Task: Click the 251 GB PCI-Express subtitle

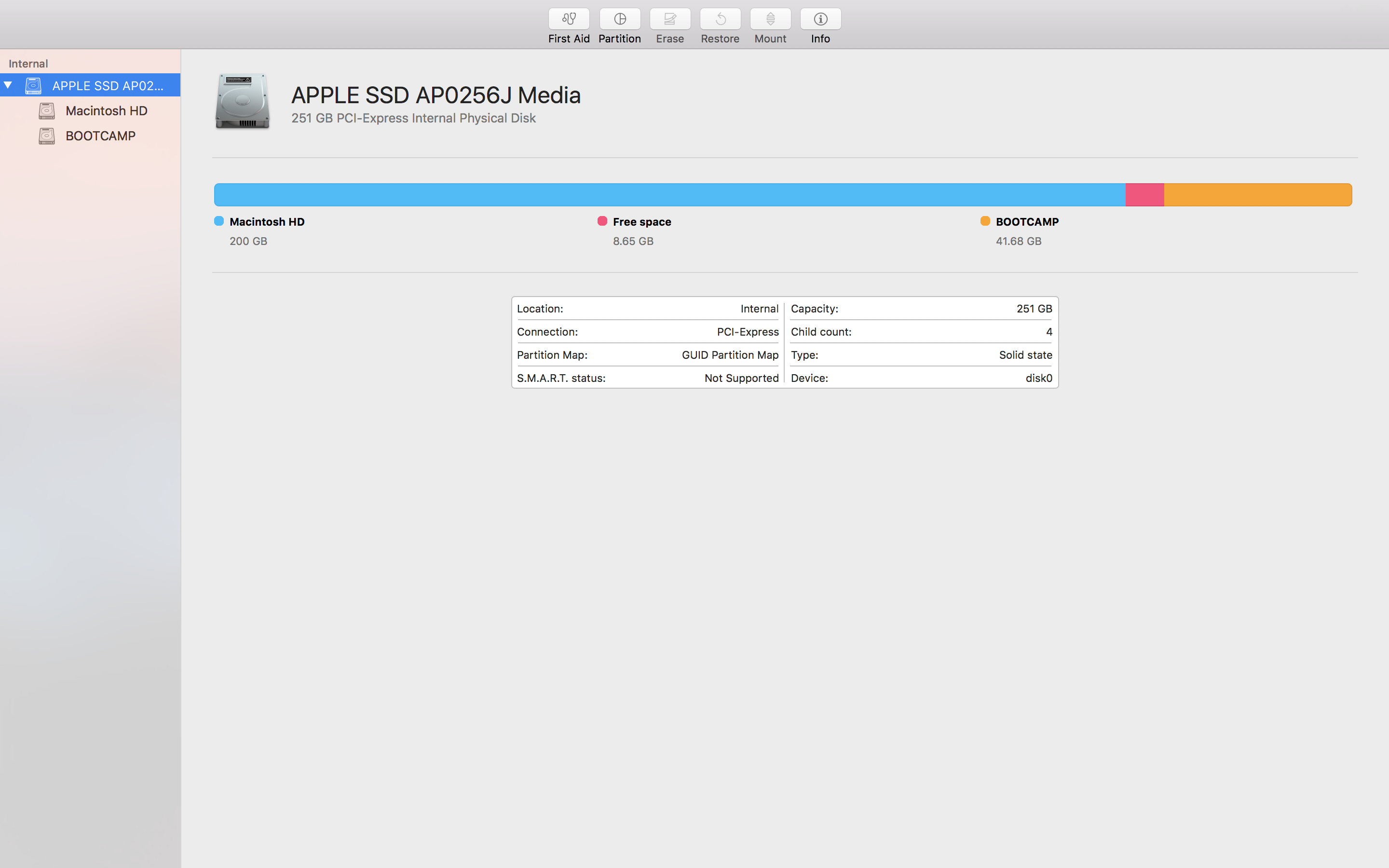Action: tap(413, 118)
